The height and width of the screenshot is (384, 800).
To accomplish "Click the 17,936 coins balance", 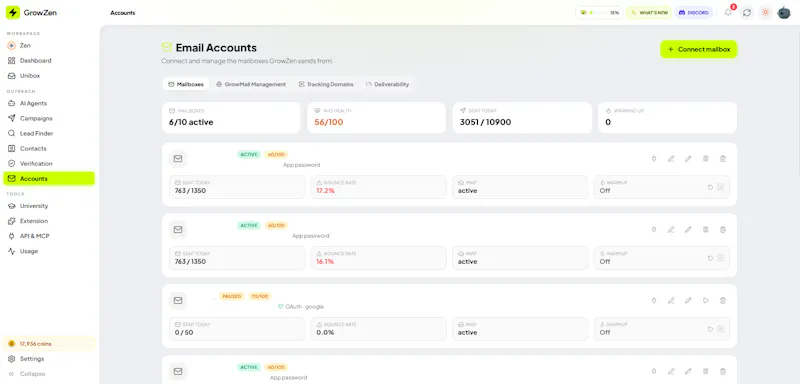I will (49, 344).
